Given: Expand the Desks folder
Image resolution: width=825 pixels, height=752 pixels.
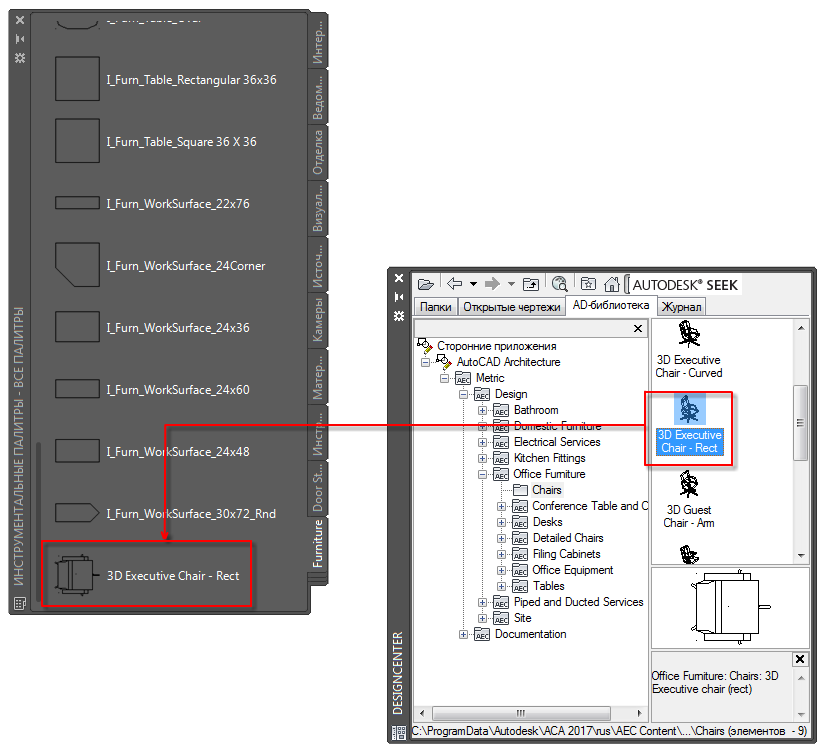Looking at the screenshot, I should tap(501, 522).
